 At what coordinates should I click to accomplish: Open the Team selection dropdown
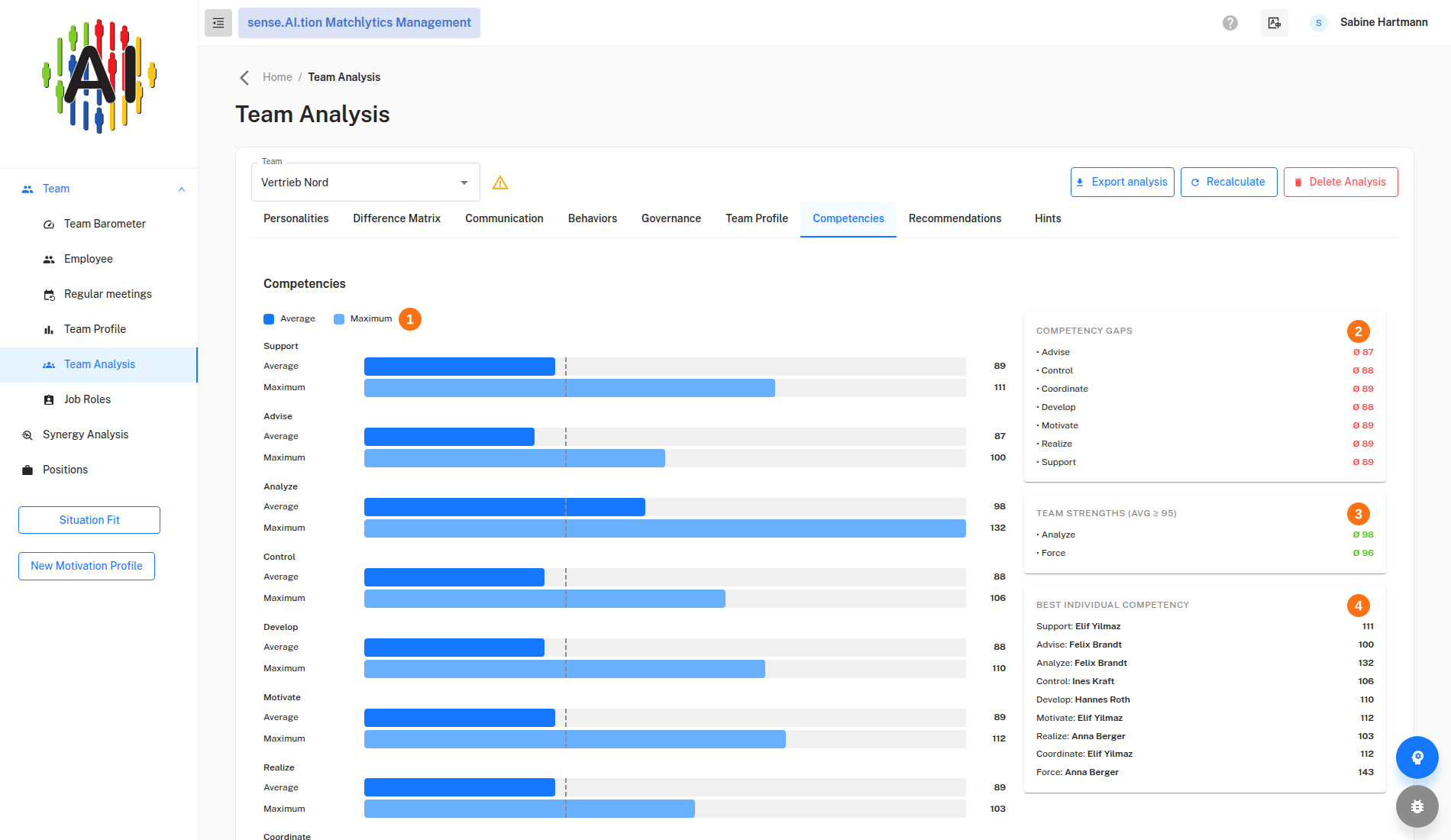(x=366, y=183)
